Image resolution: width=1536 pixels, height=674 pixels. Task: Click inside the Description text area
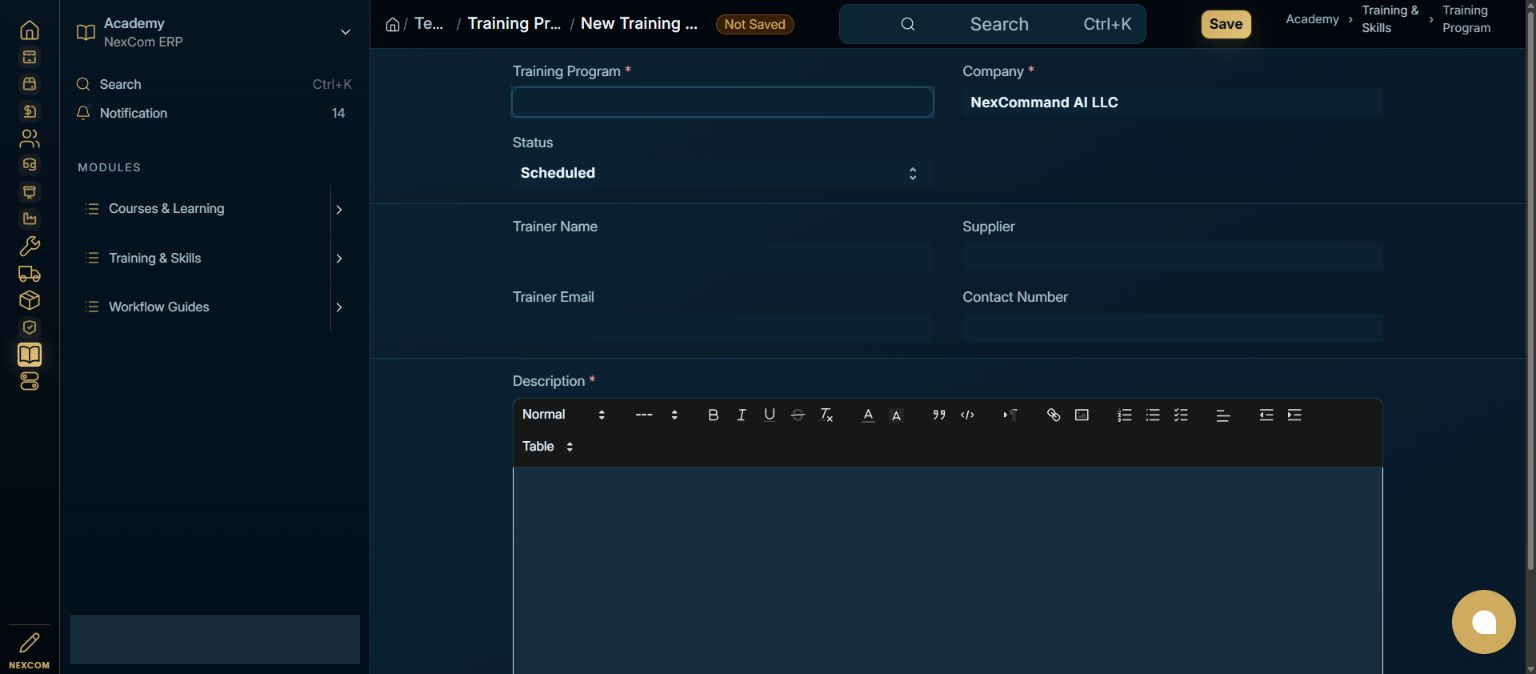click(x=948, y=570)
